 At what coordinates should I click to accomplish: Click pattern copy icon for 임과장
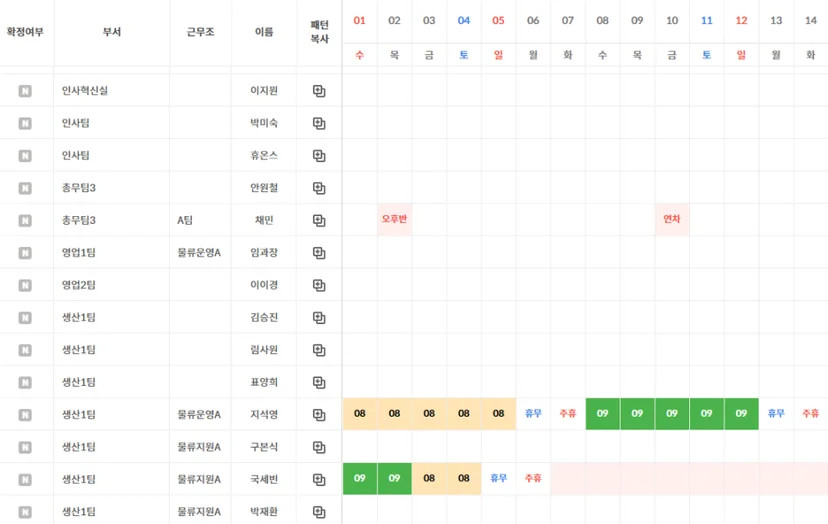(319, 253)
